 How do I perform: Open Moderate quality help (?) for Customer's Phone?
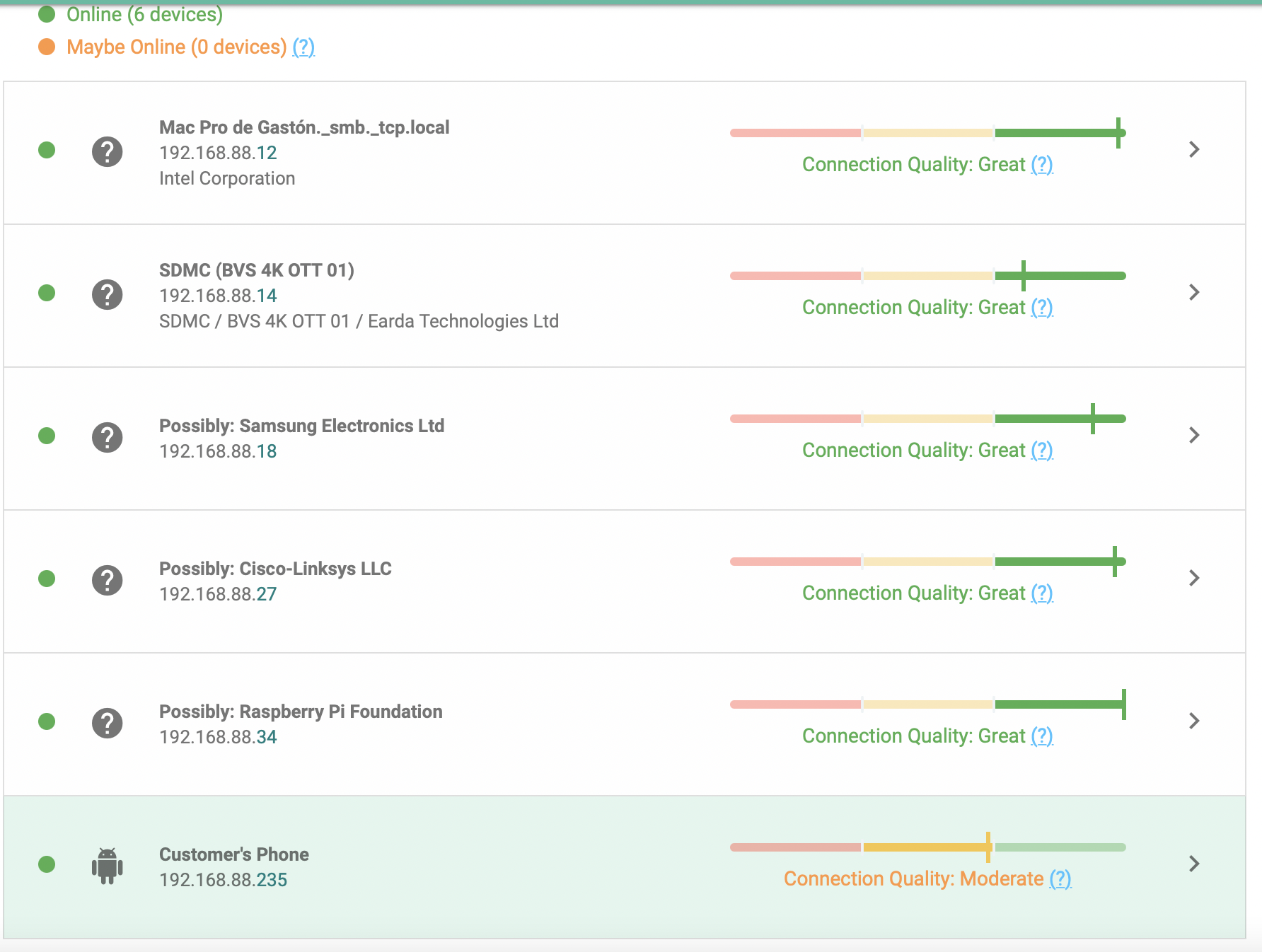1060,879
